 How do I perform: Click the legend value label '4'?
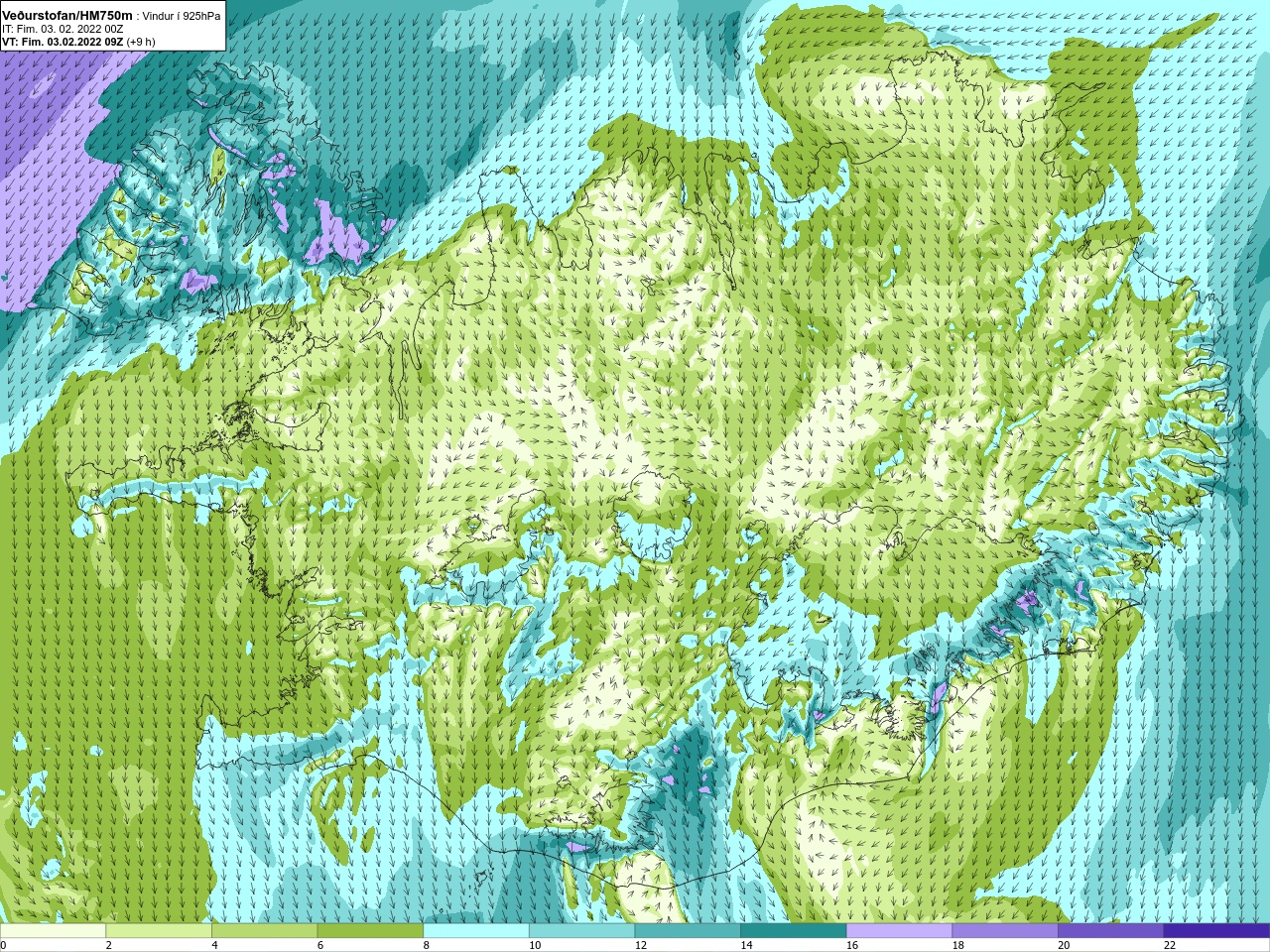[214, 945]
